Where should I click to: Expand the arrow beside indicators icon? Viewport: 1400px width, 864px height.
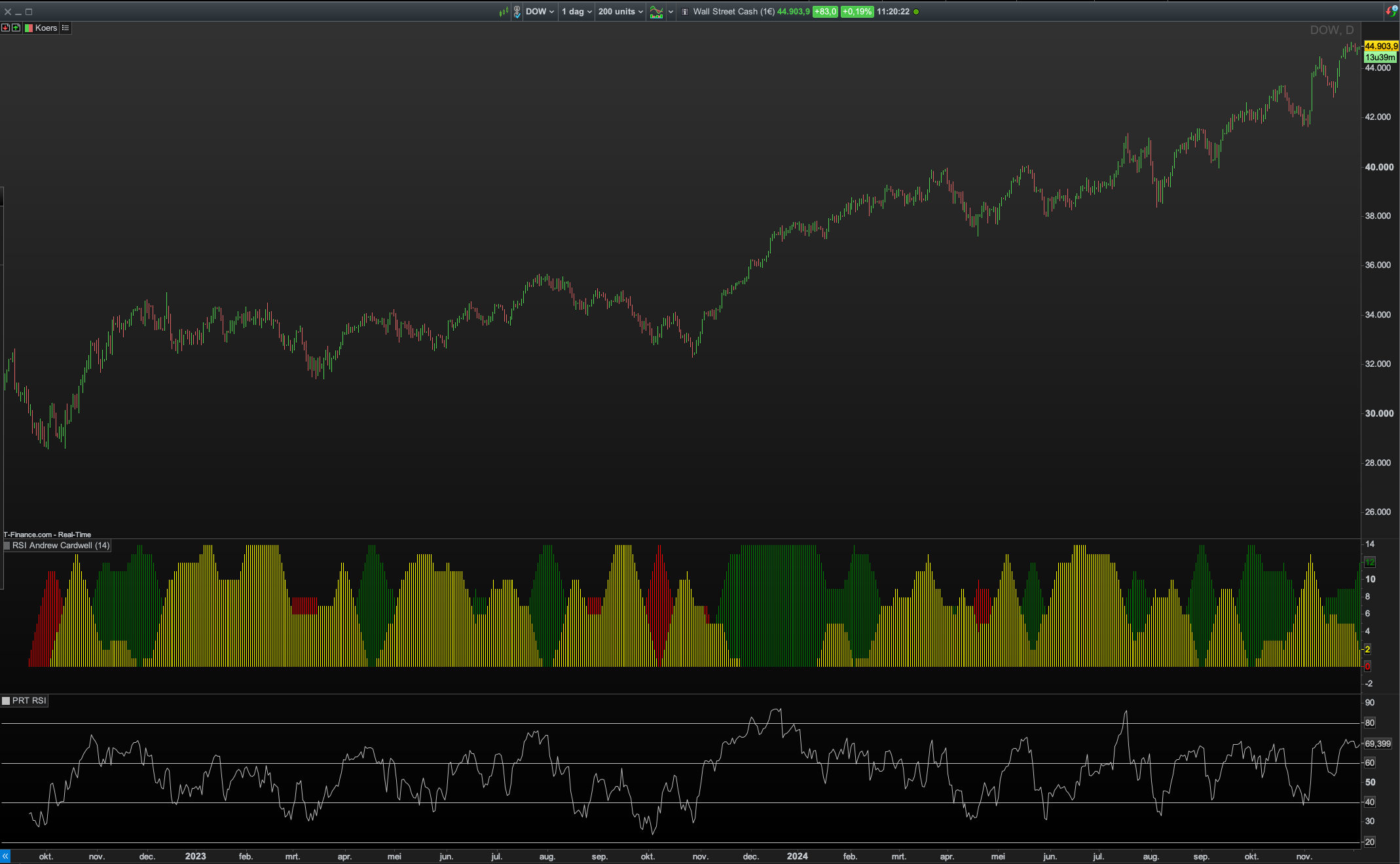coord(671,11)
